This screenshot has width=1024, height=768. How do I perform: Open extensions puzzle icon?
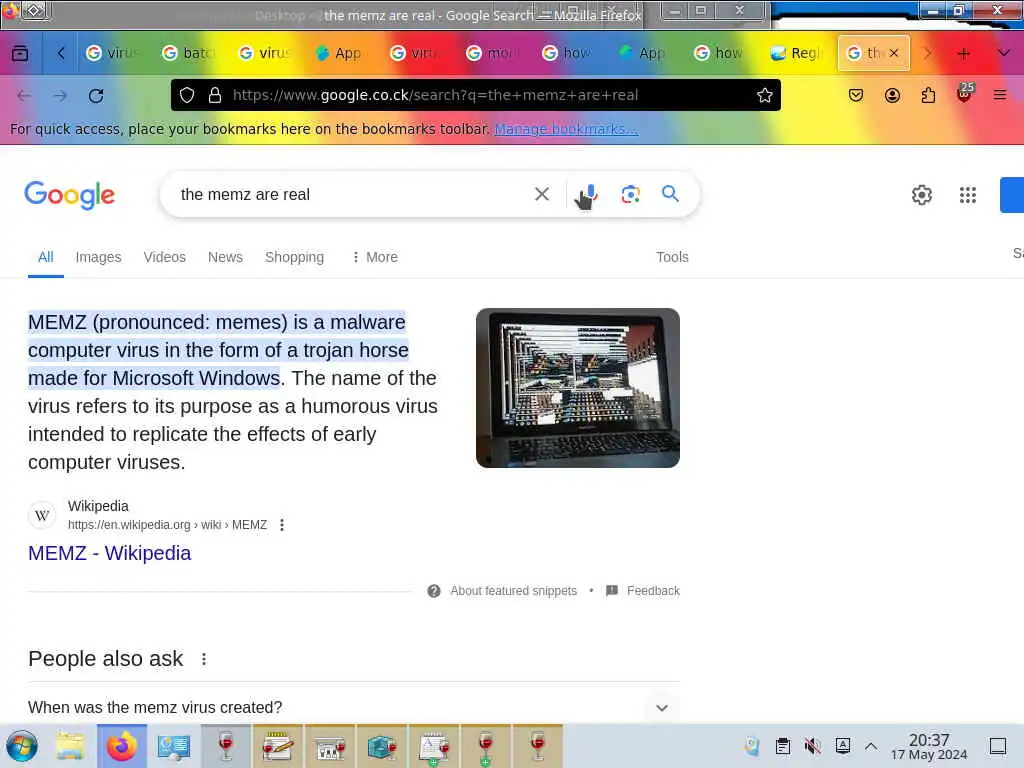[928, 95]
